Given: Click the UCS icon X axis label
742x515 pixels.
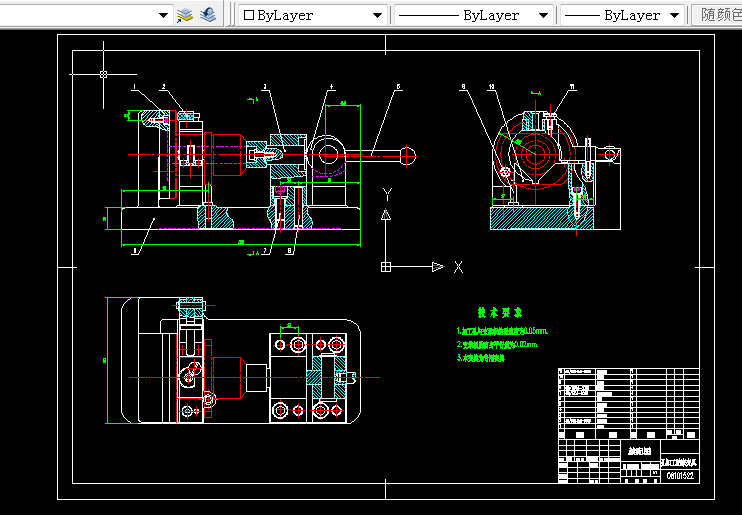Looking at the screenshot, I should click(458, 267).
